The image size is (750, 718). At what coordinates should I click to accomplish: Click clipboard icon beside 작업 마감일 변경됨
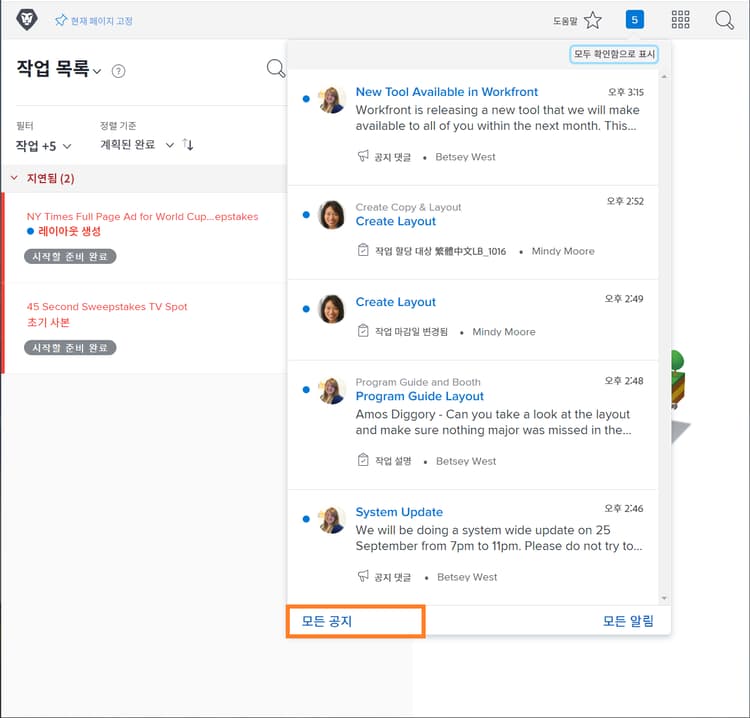click(363, 331)
